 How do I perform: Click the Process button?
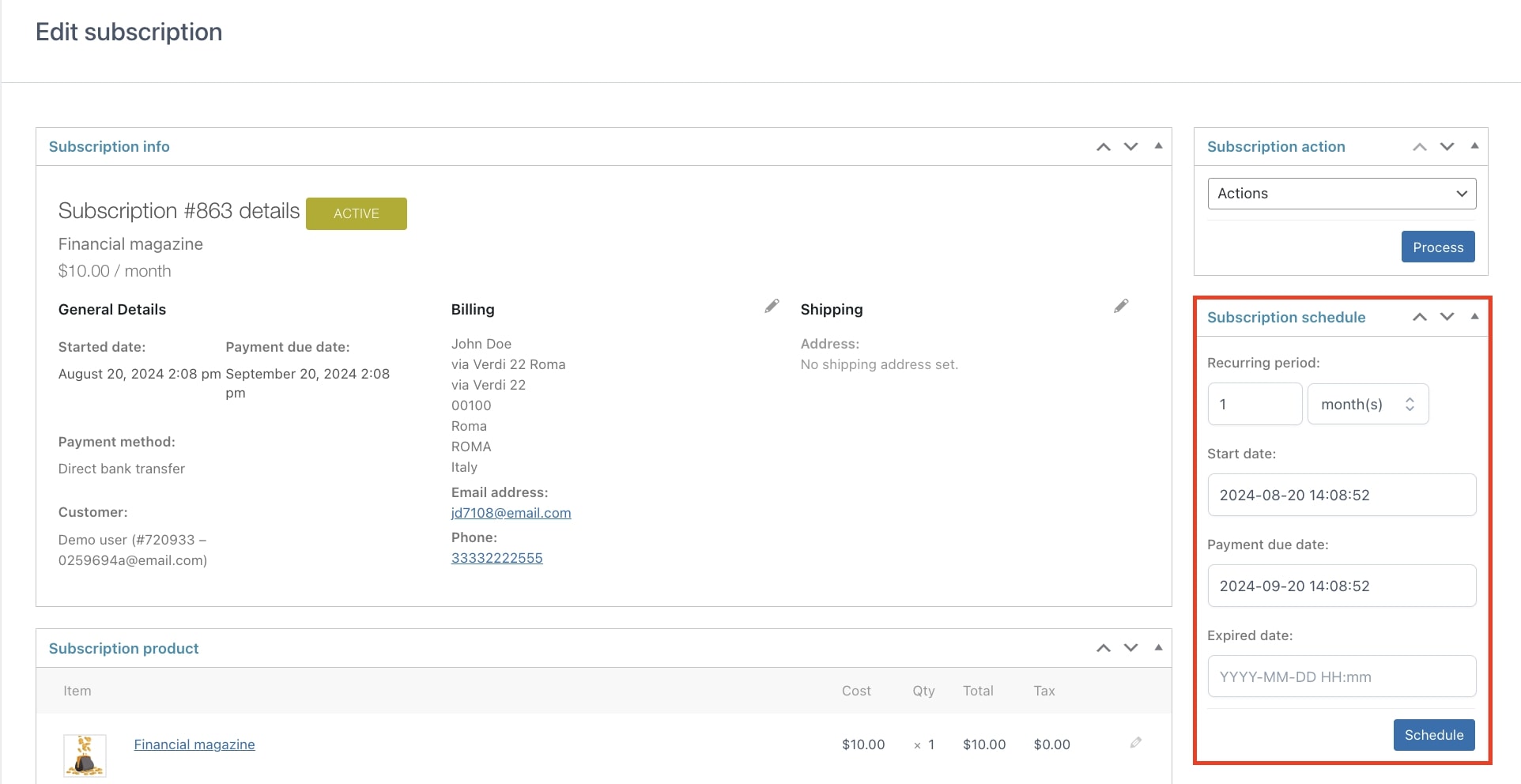1437,247
